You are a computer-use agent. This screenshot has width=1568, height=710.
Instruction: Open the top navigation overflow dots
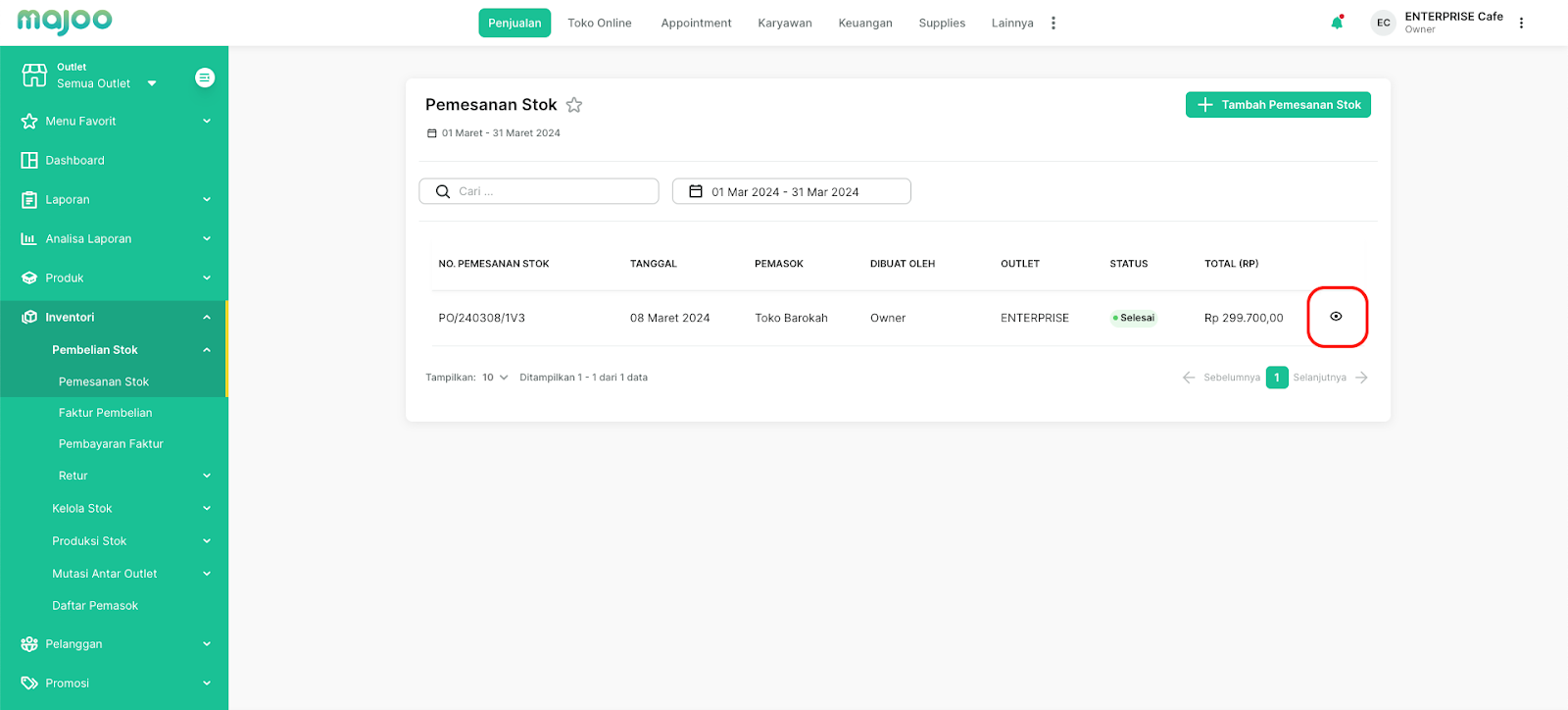1053,23
